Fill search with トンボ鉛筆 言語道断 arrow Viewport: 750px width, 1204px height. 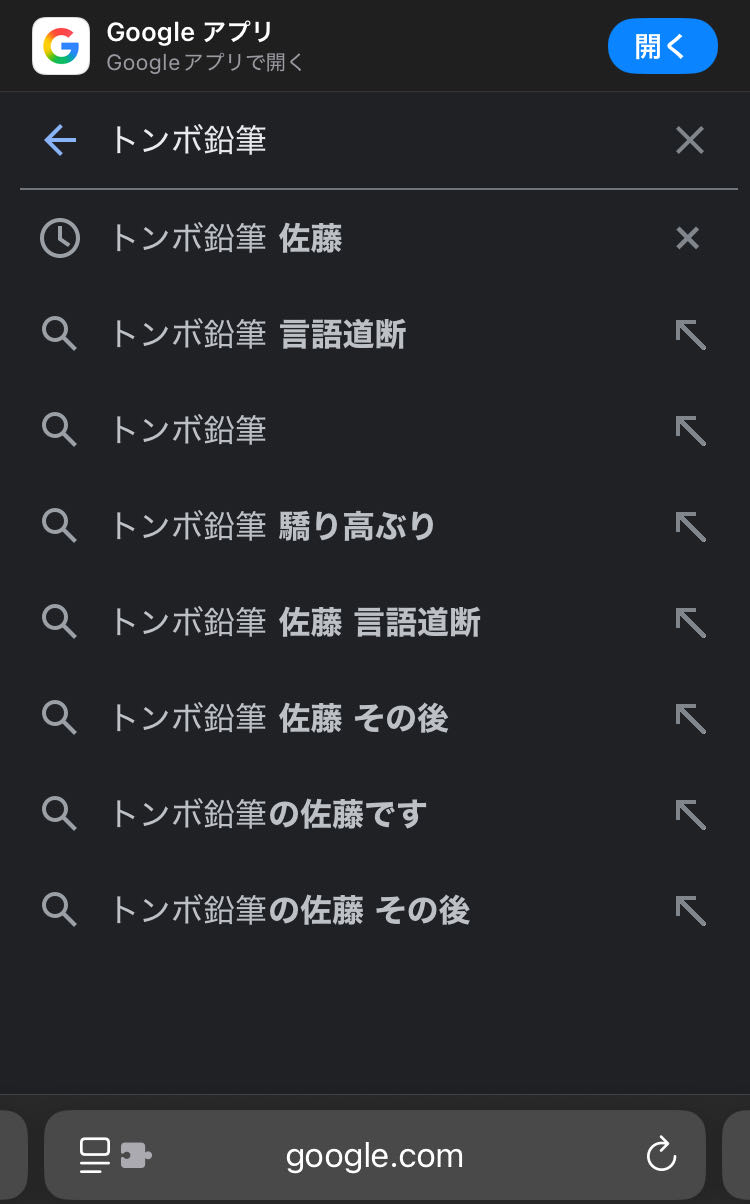point(690,334)
